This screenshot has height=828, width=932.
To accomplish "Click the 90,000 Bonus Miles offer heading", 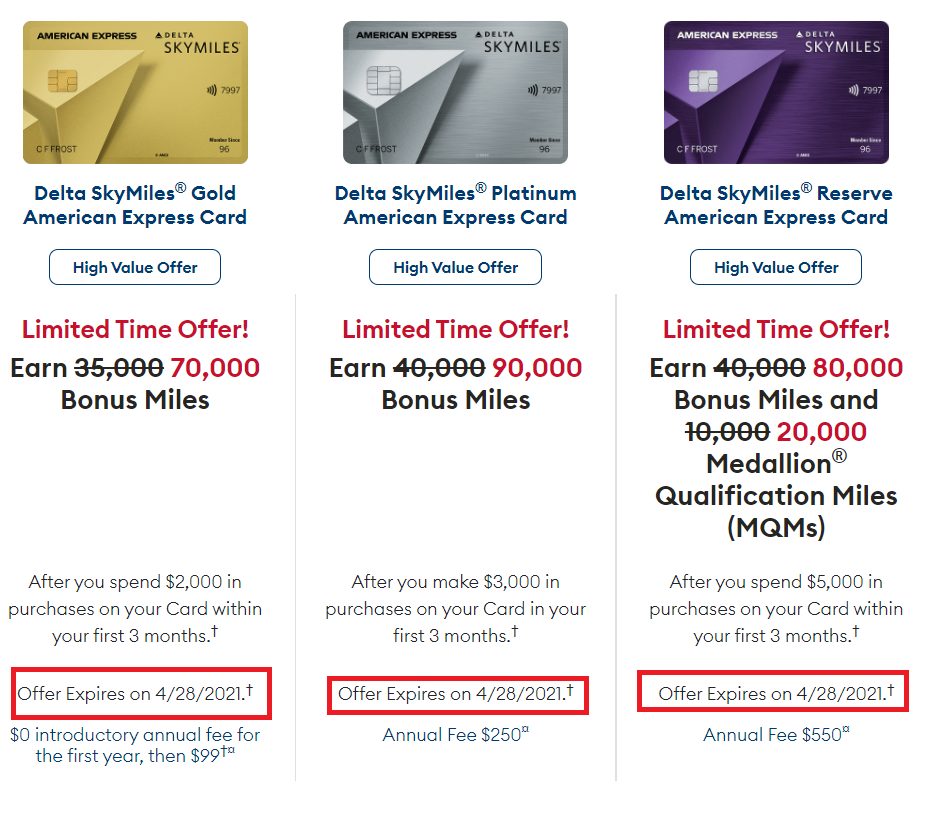I will point(455,383).
